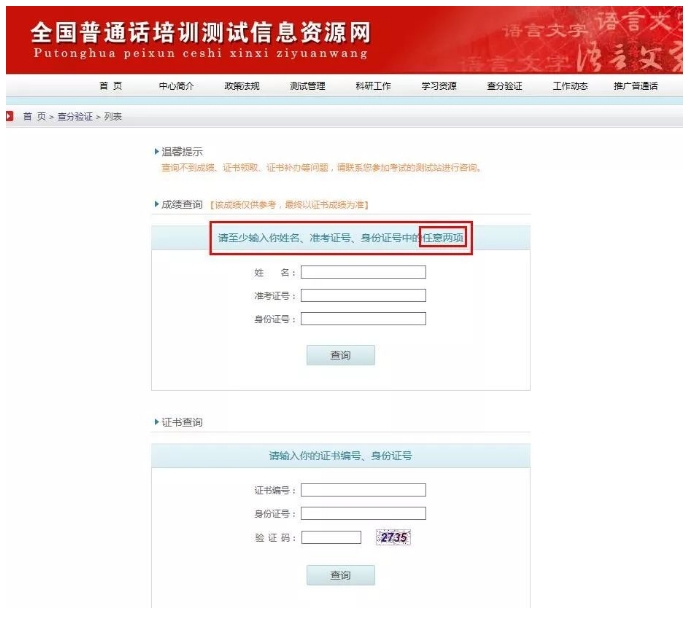This screenshot has width=690, height=621.
Task: Select 推广普通话 in the navigation bar
Action: pos(635,87)
